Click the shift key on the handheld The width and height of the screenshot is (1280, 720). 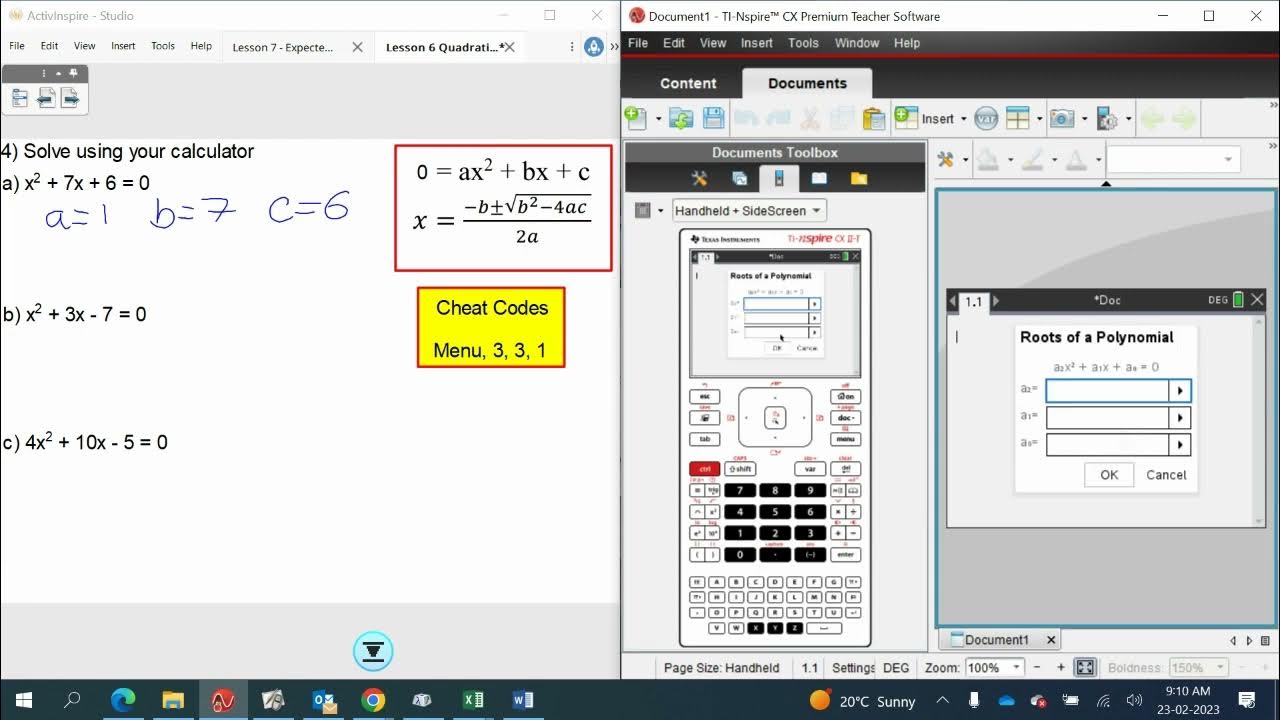(740, 469)
